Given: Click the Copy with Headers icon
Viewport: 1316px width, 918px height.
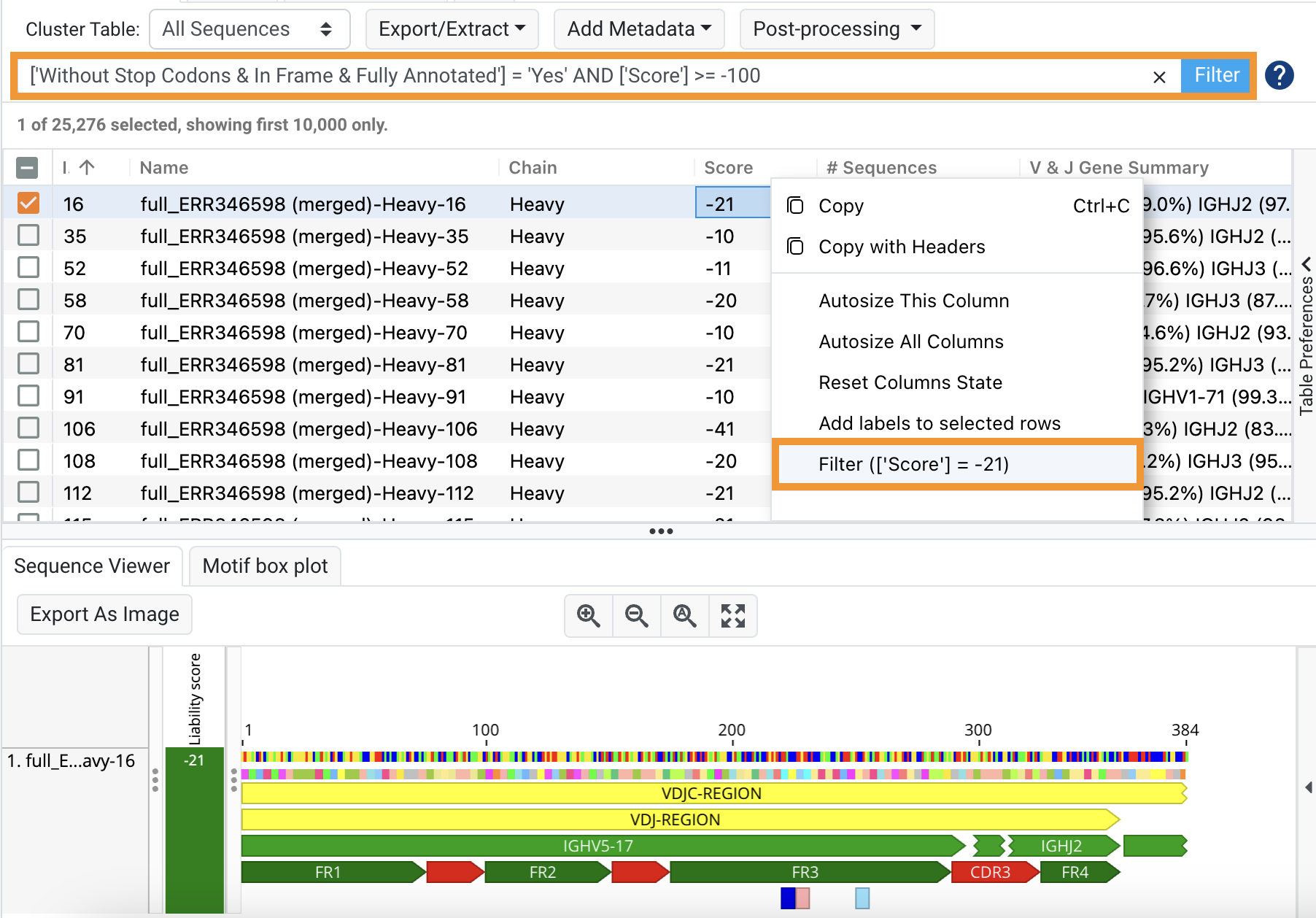Looking at the screenshot, I should pyautogui.click(x=795, y=247).
